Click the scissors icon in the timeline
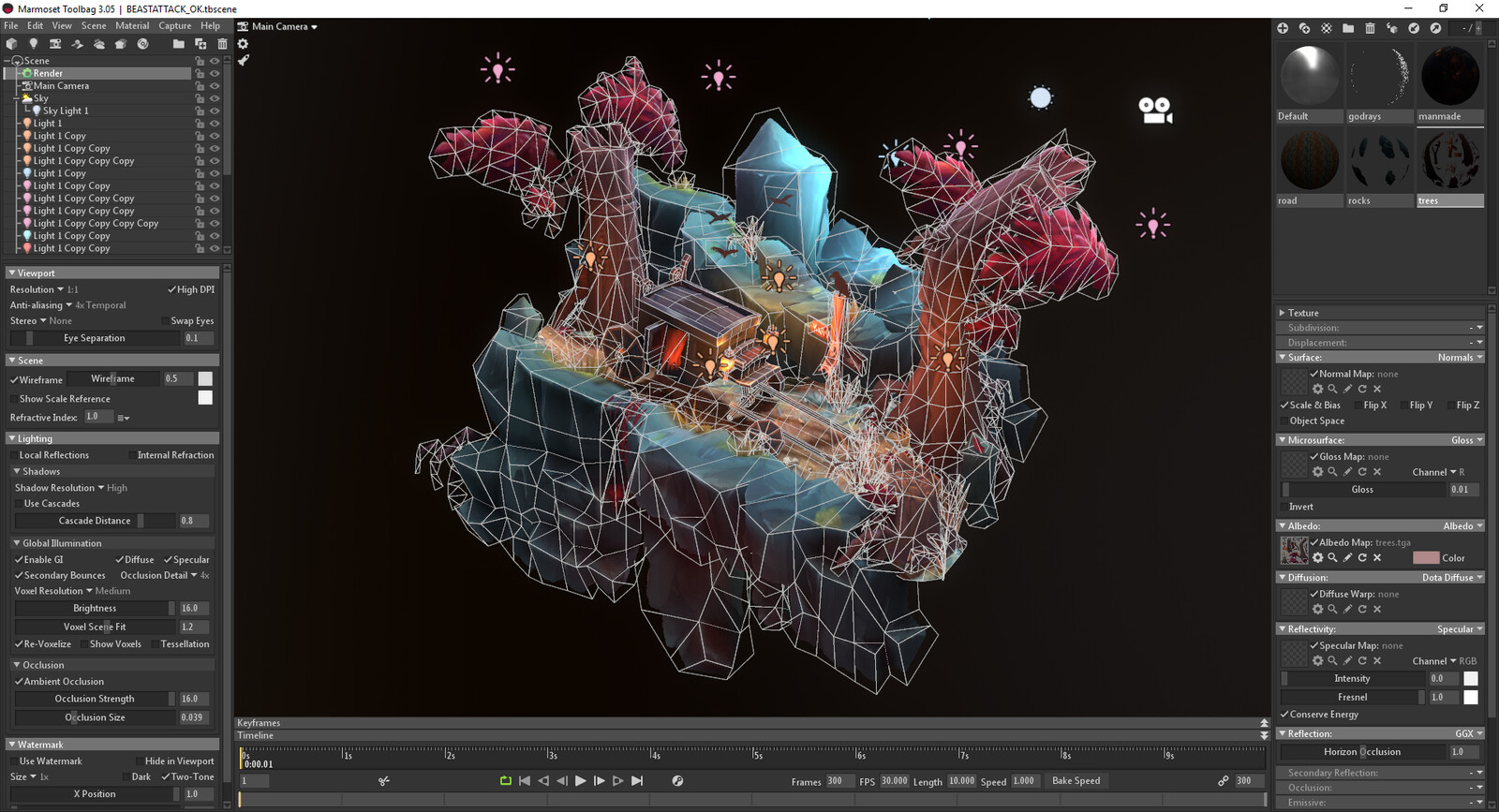Viewport: 1499px width, 812px height. point(383,781)
